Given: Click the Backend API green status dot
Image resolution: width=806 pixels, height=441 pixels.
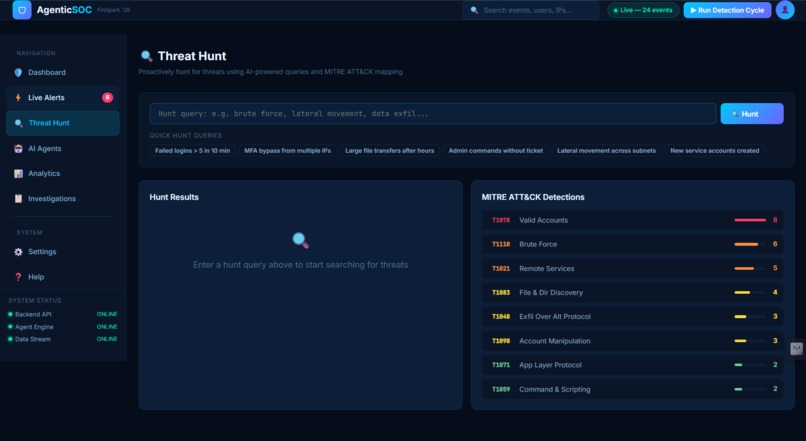Looking at the screenshot, I should [10, 314].
